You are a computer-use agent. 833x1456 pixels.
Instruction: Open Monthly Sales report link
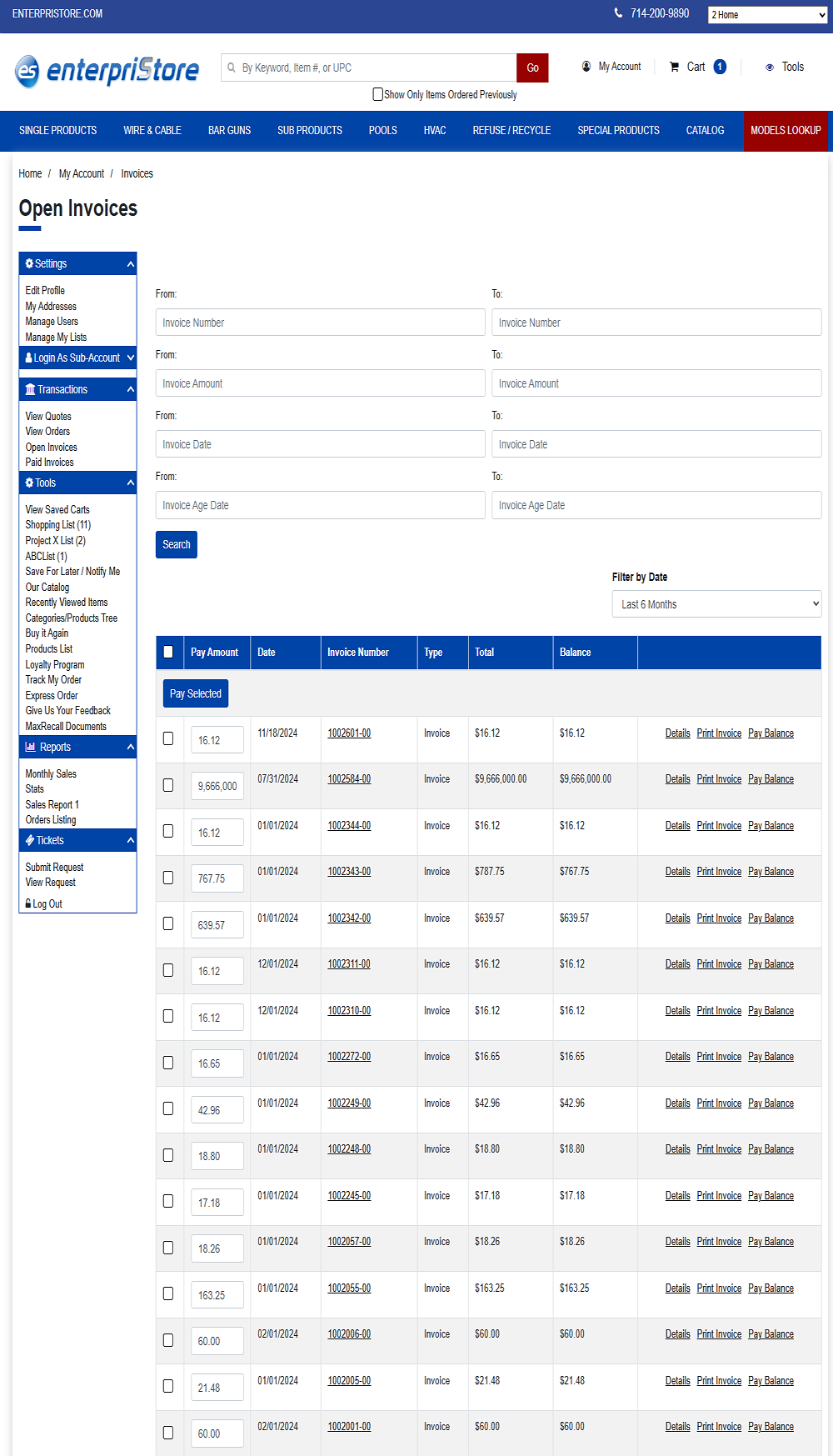pyautogui.click(x=51, y=774)
